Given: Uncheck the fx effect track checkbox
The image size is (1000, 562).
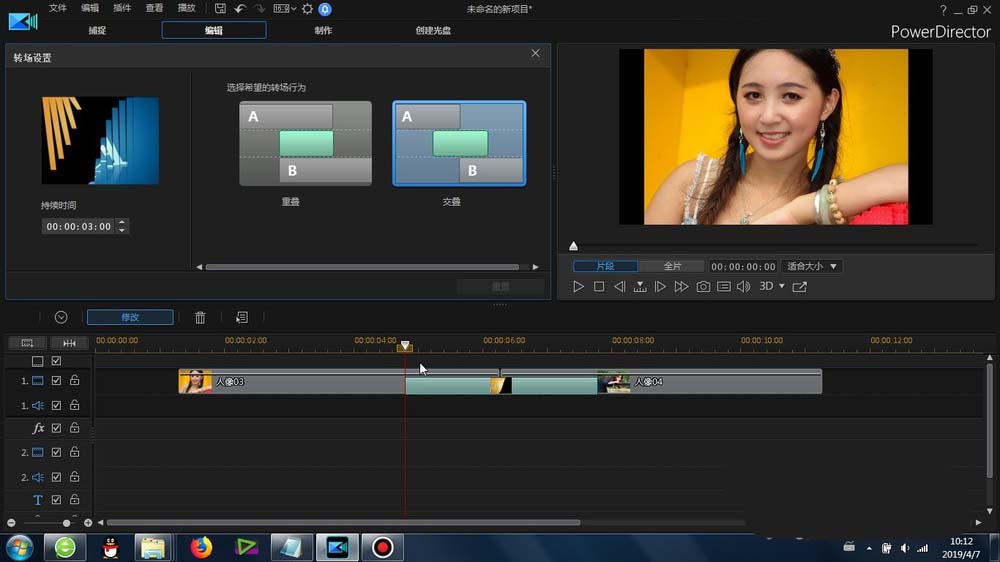Looking at the screenshot, I should coord(56,428).
